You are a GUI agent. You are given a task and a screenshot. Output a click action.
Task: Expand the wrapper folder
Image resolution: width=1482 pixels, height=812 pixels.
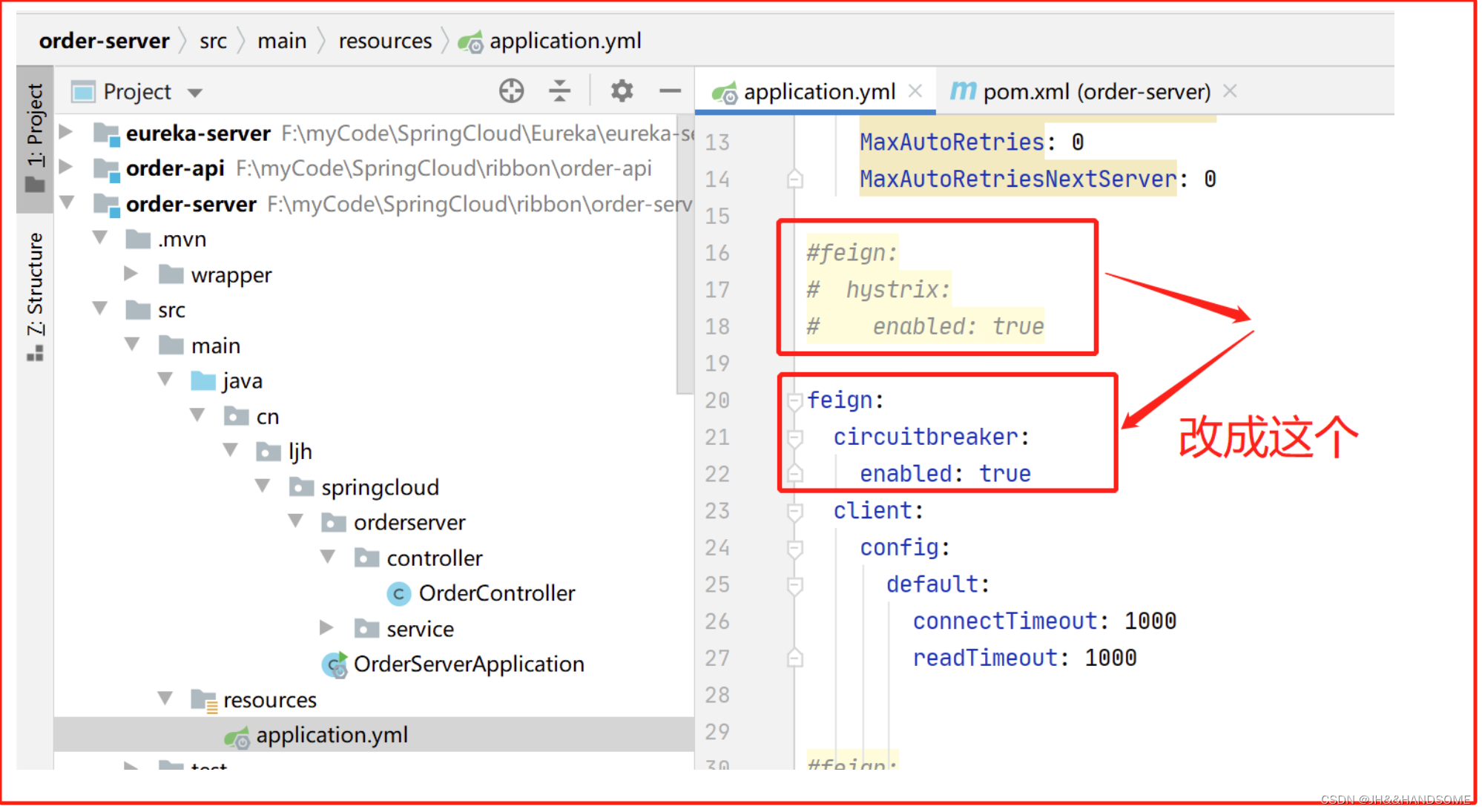(131, 274)
